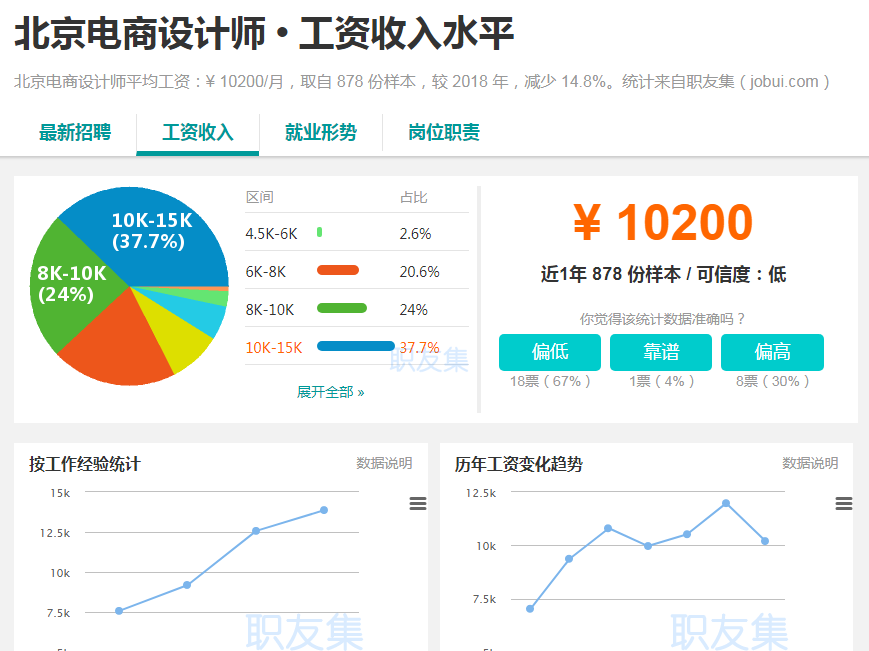Click the 4.5K-6K green bar
This screenshot has height=651, width=869.
[x=320, y=232]
